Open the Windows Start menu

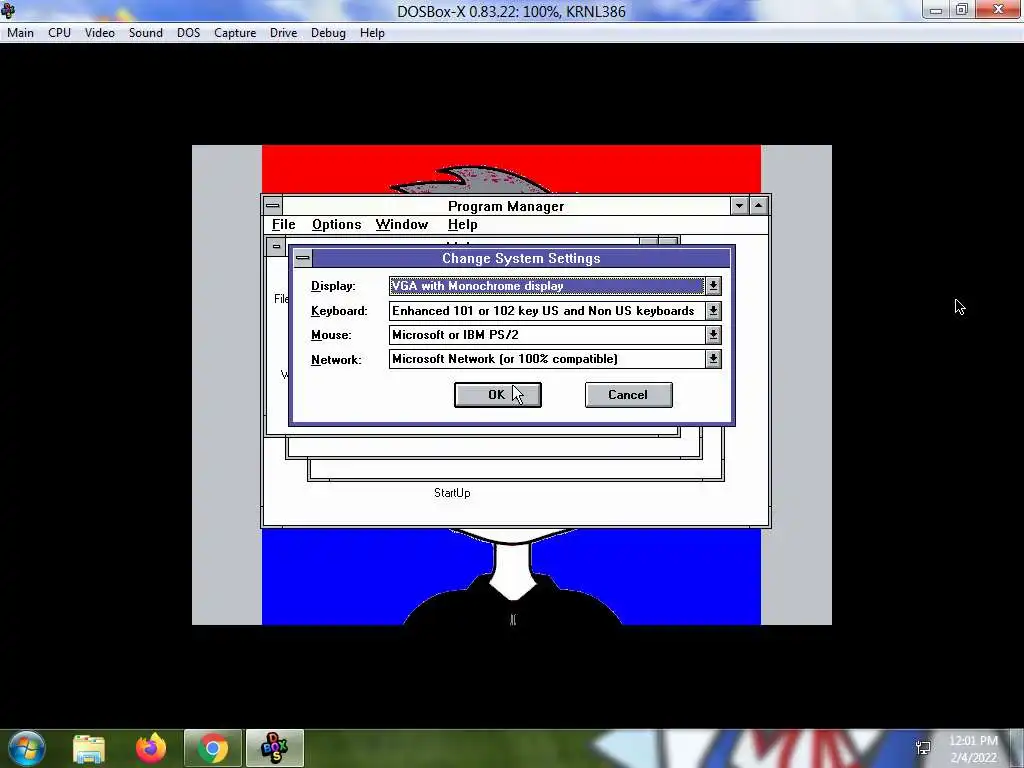(x=26, y=748)
